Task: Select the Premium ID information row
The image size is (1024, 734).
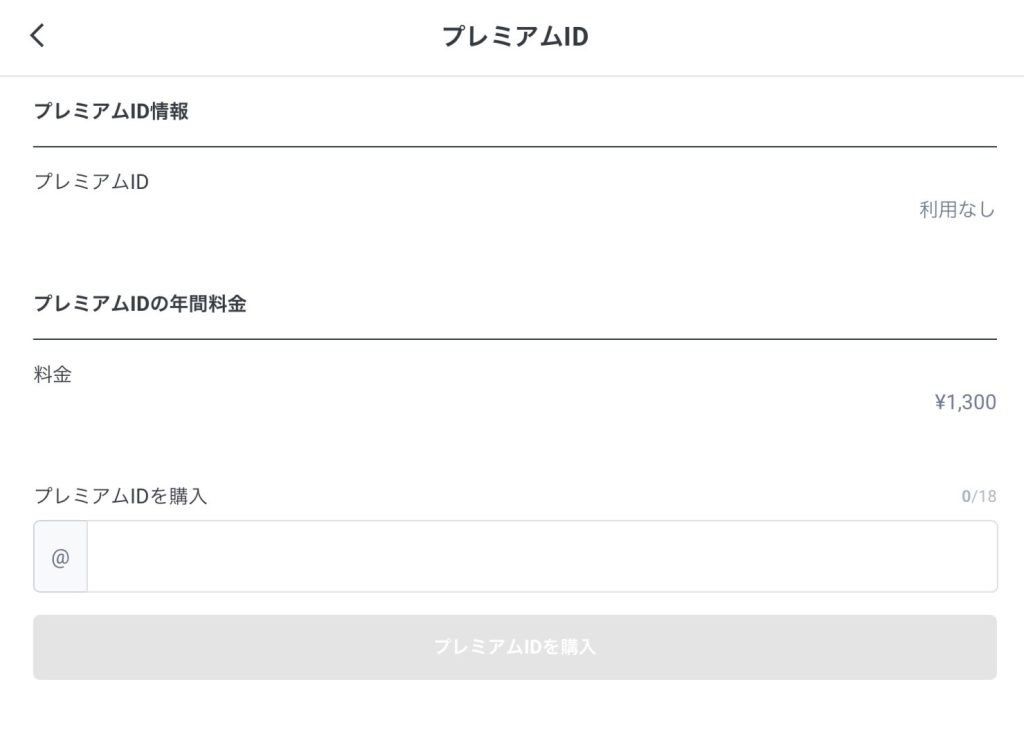Action: click(512, 196)
